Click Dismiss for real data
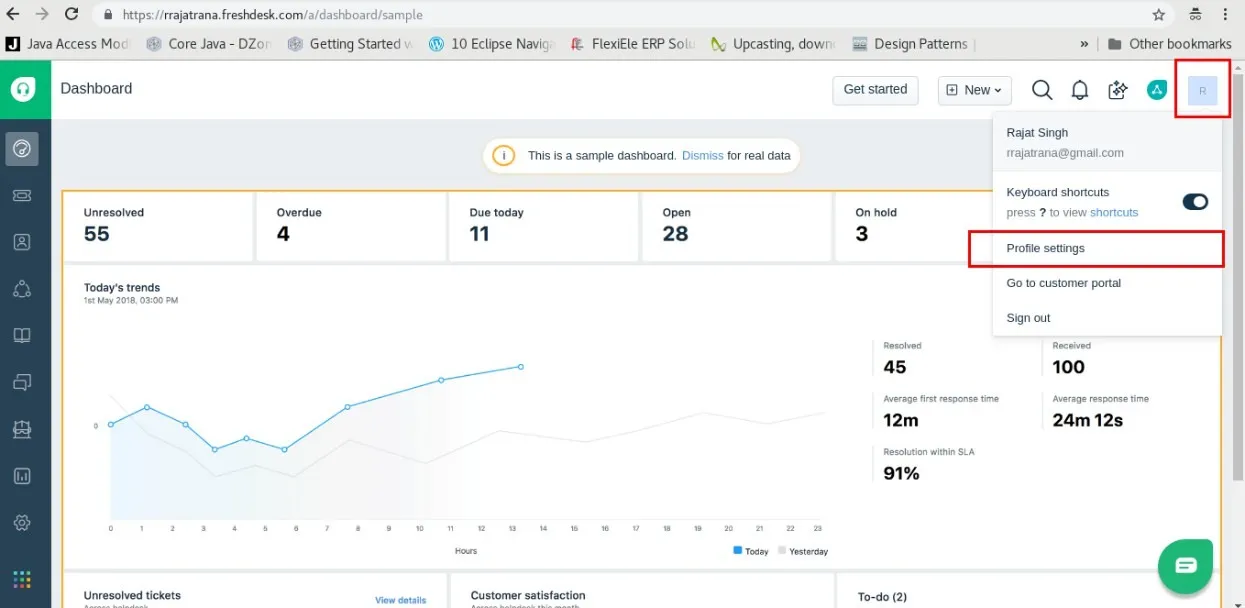This screenshot has width=1245, height=608. pos(702,156)
